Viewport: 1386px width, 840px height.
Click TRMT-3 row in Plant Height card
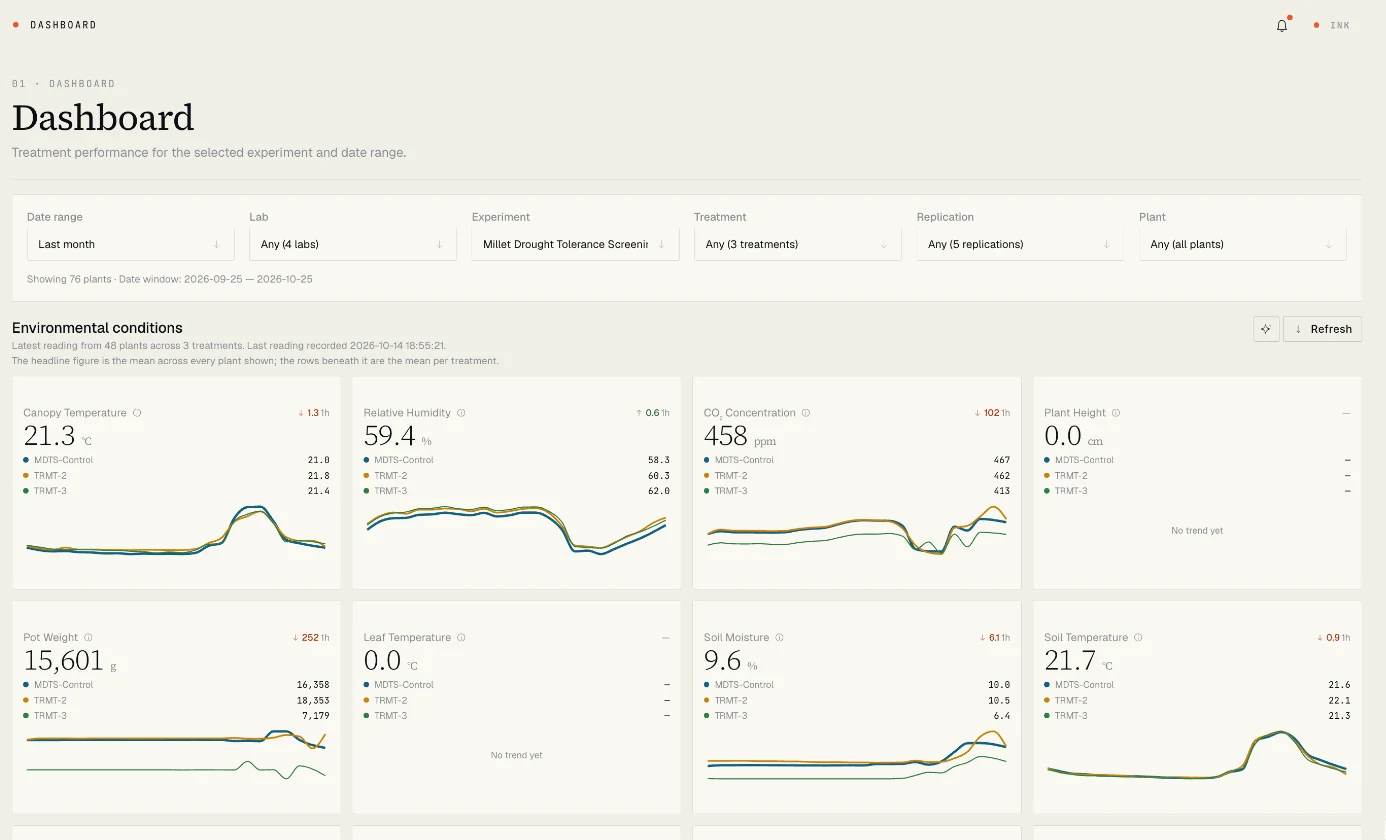click(1197, 491)
